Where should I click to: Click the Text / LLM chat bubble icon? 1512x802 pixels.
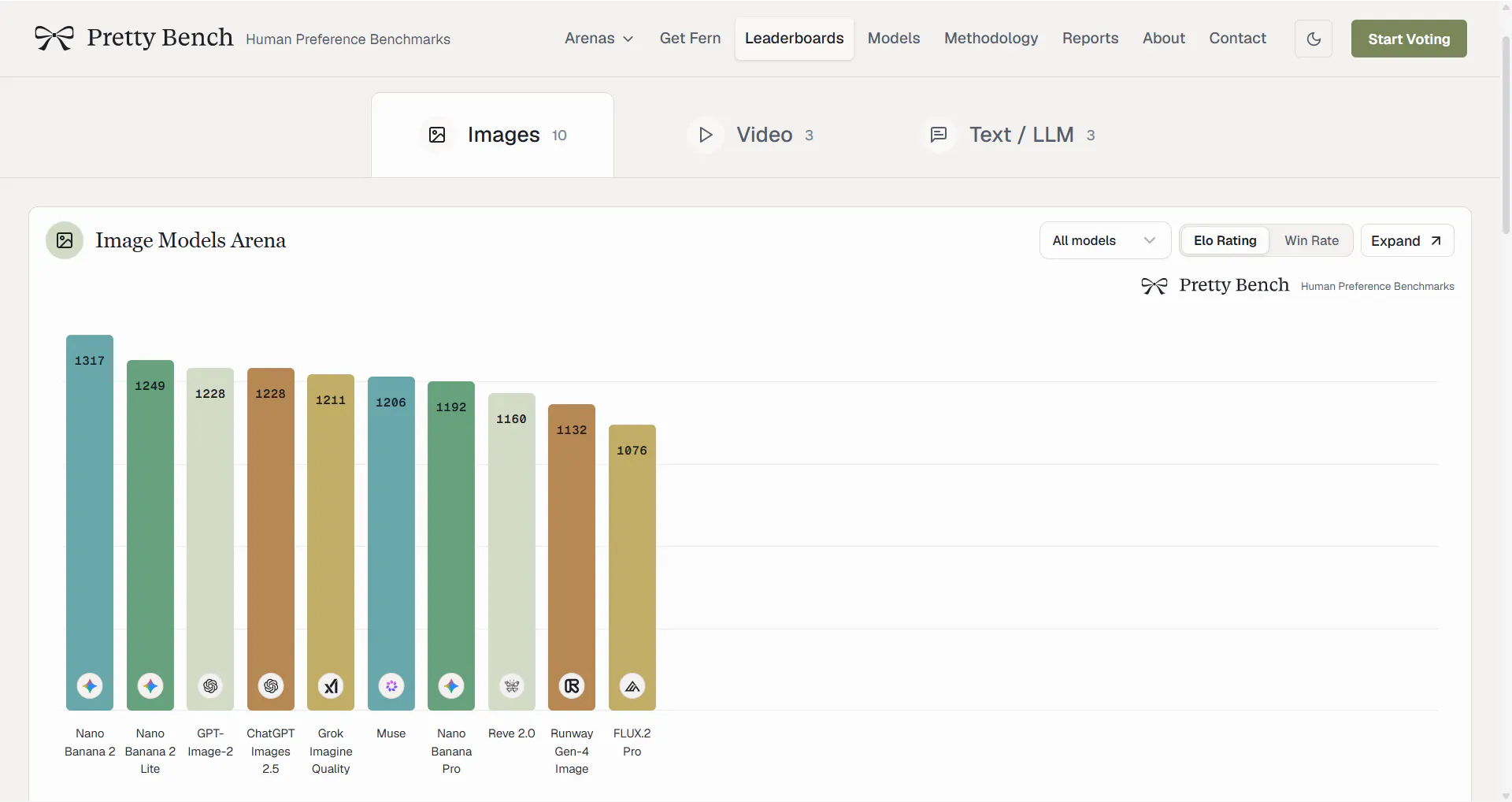tap(939, 135)
